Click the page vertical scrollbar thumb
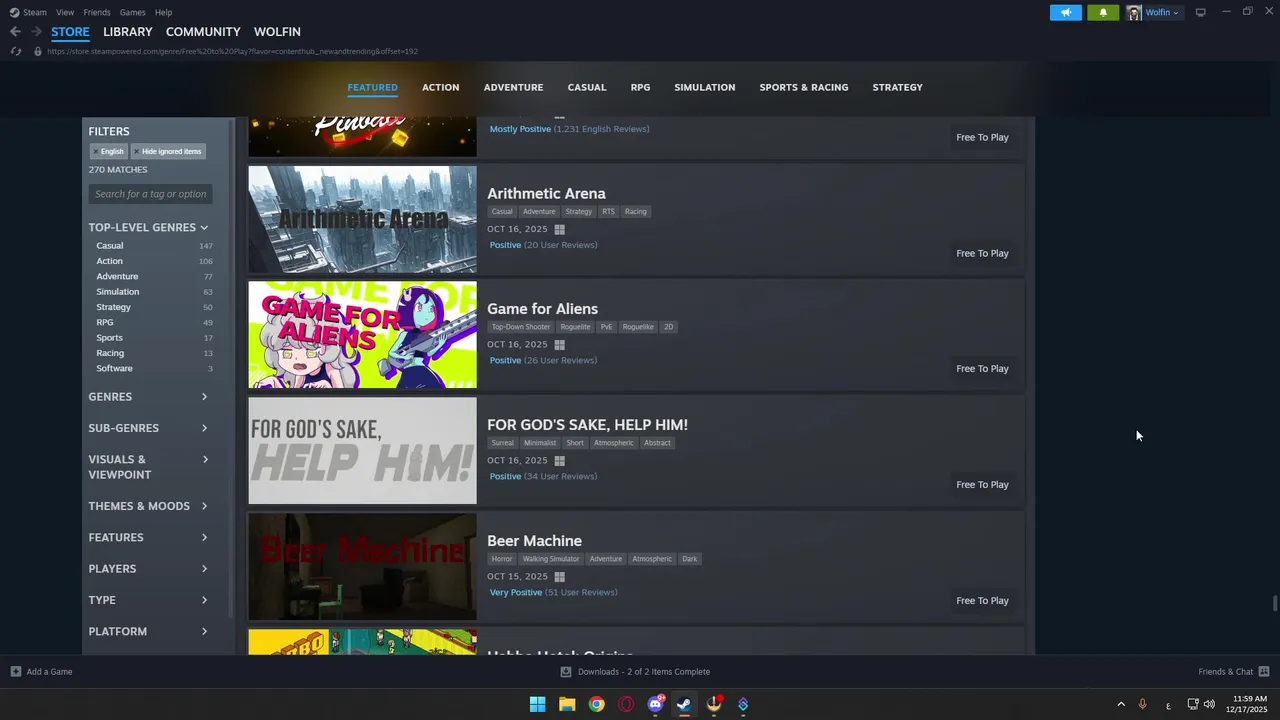The image size is (1280, 720). [x=1275, y=604]
